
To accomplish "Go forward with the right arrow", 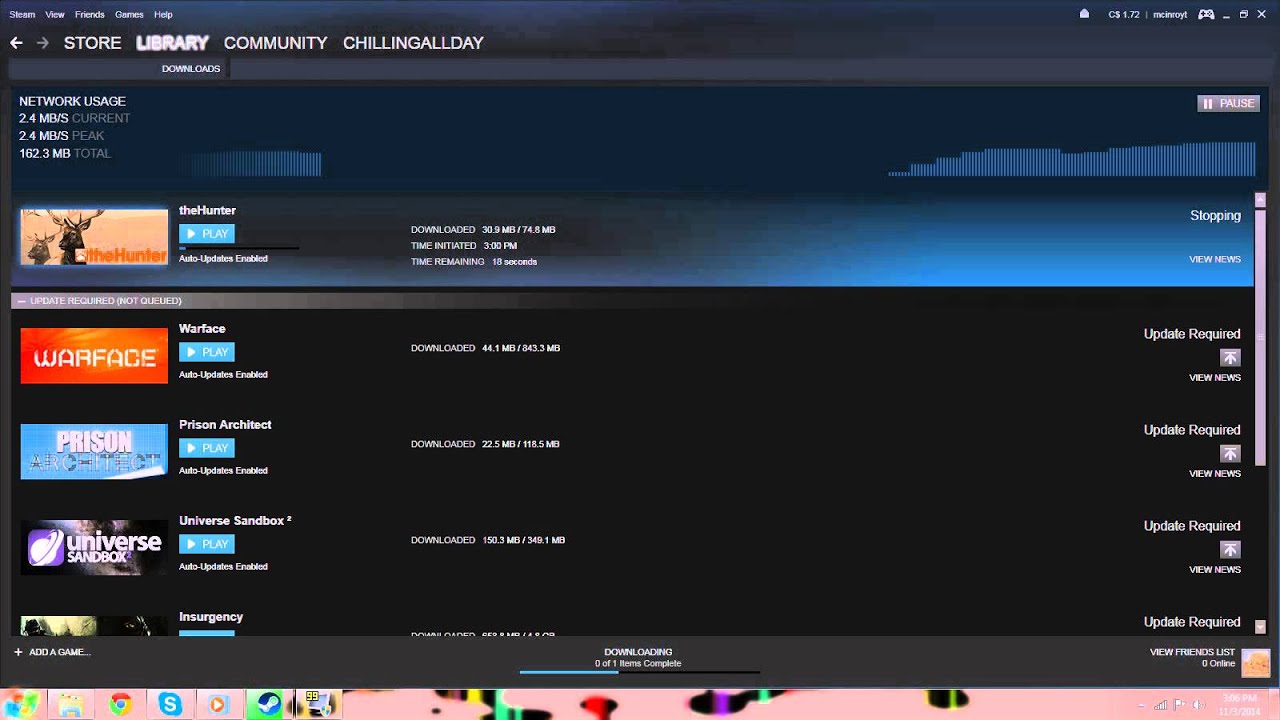I will point(42,43).
